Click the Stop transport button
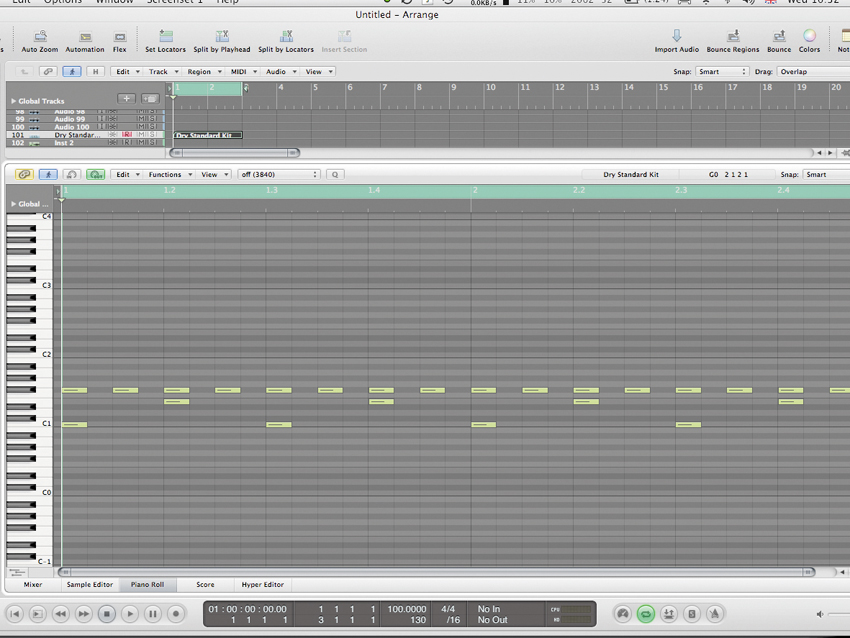 tap(107, 614)
